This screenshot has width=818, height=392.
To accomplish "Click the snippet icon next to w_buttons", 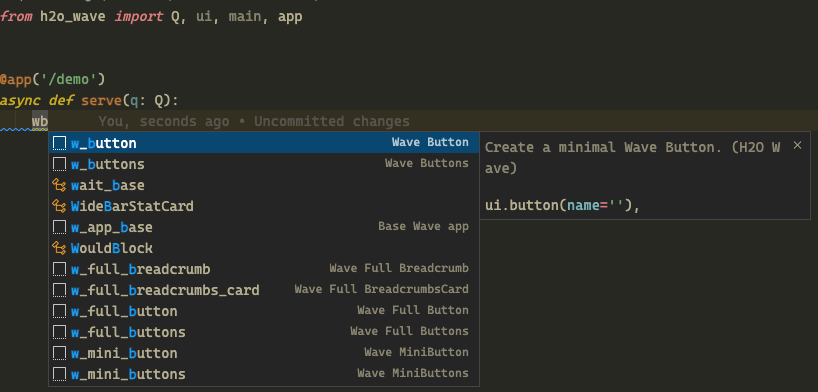I will point(59,164).
